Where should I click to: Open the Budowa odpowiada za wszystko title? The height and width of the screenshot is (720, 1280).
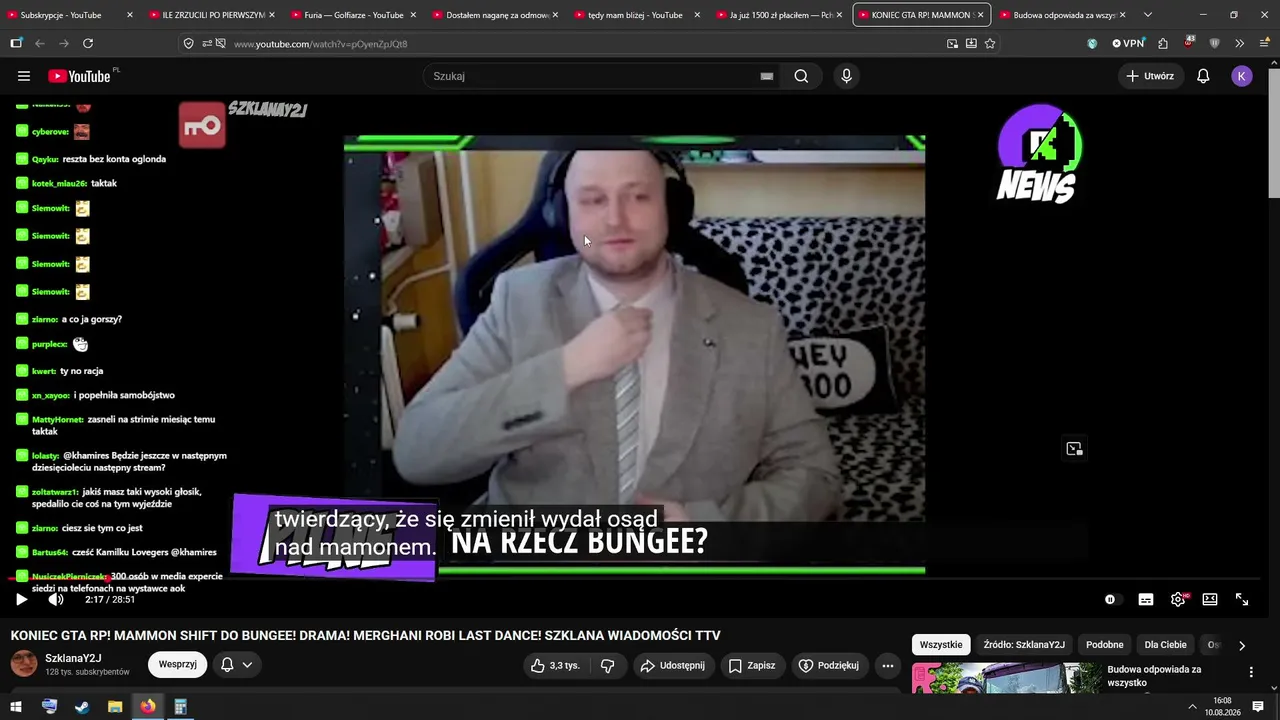pyautogui.click(x=1154, y=676)
